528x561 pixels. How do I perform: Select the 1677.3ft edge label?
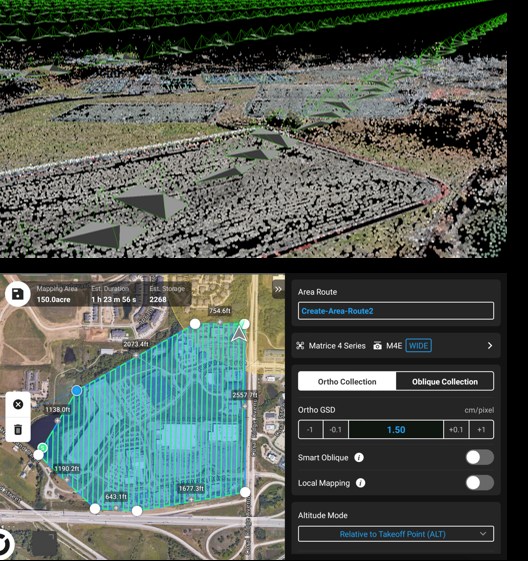(191, 488)
